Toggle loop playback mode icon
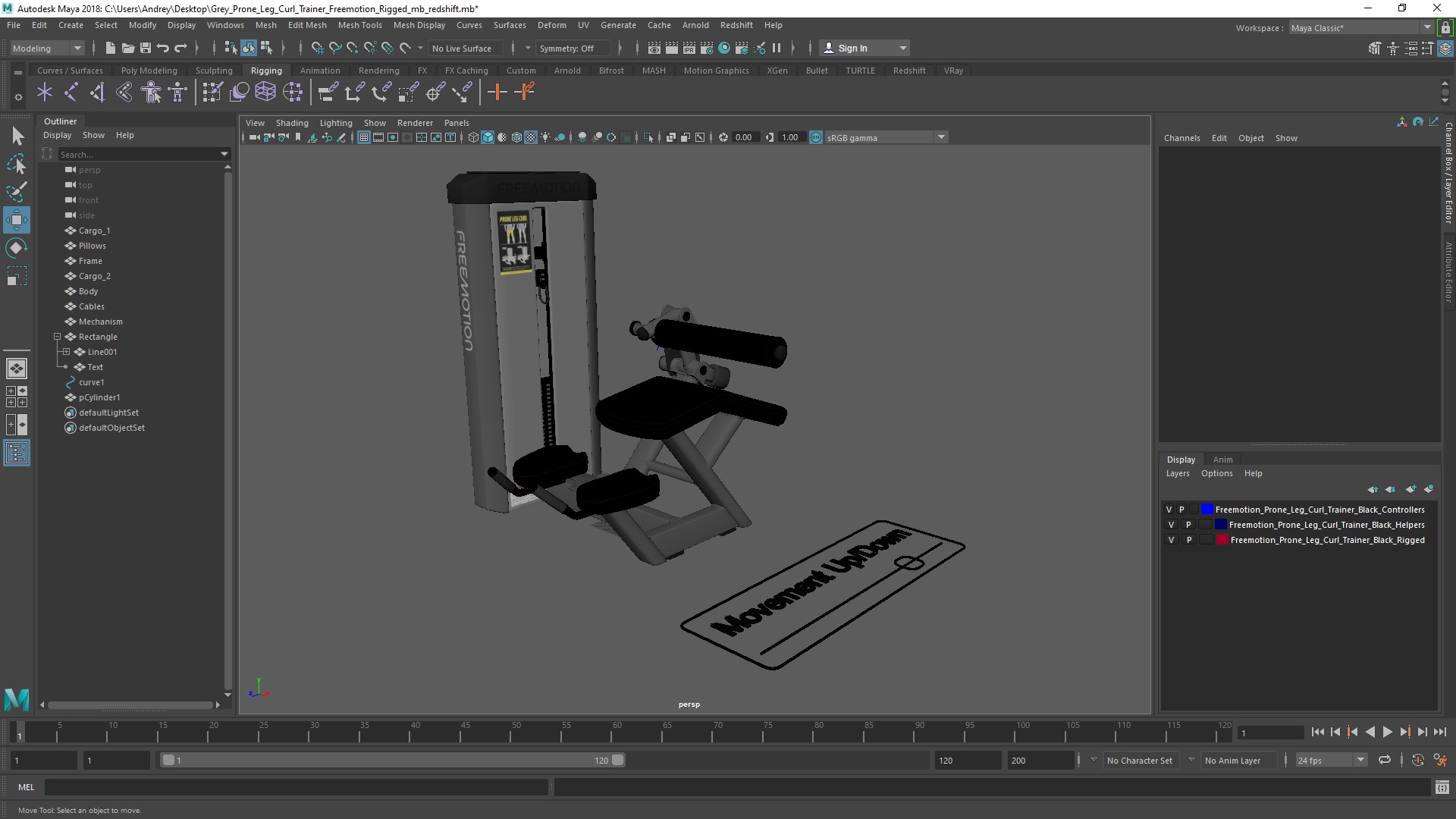The height and width of the screenshot is (819, 1456). point(1385,760)
